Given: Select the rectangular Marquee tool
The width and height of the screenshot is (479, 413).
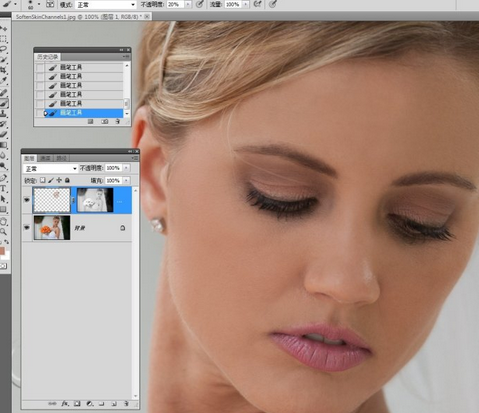Looking at the screenshot, I should click(x=3, y=39).
